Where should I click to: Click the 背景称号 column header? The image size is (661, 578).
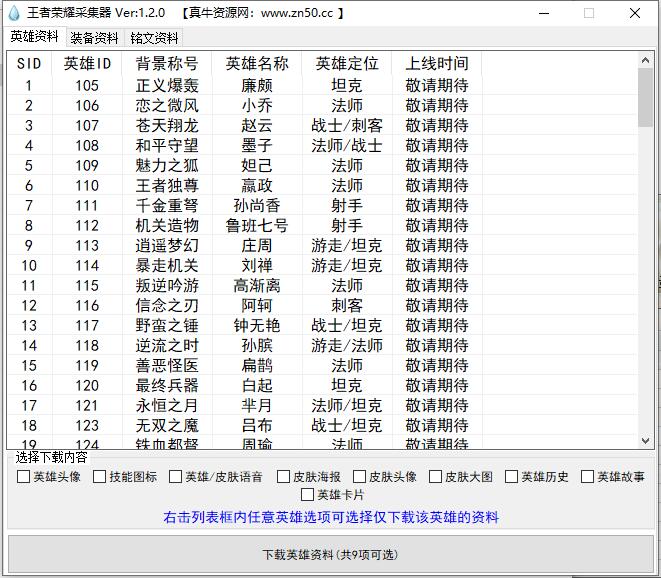coord(167,64)
